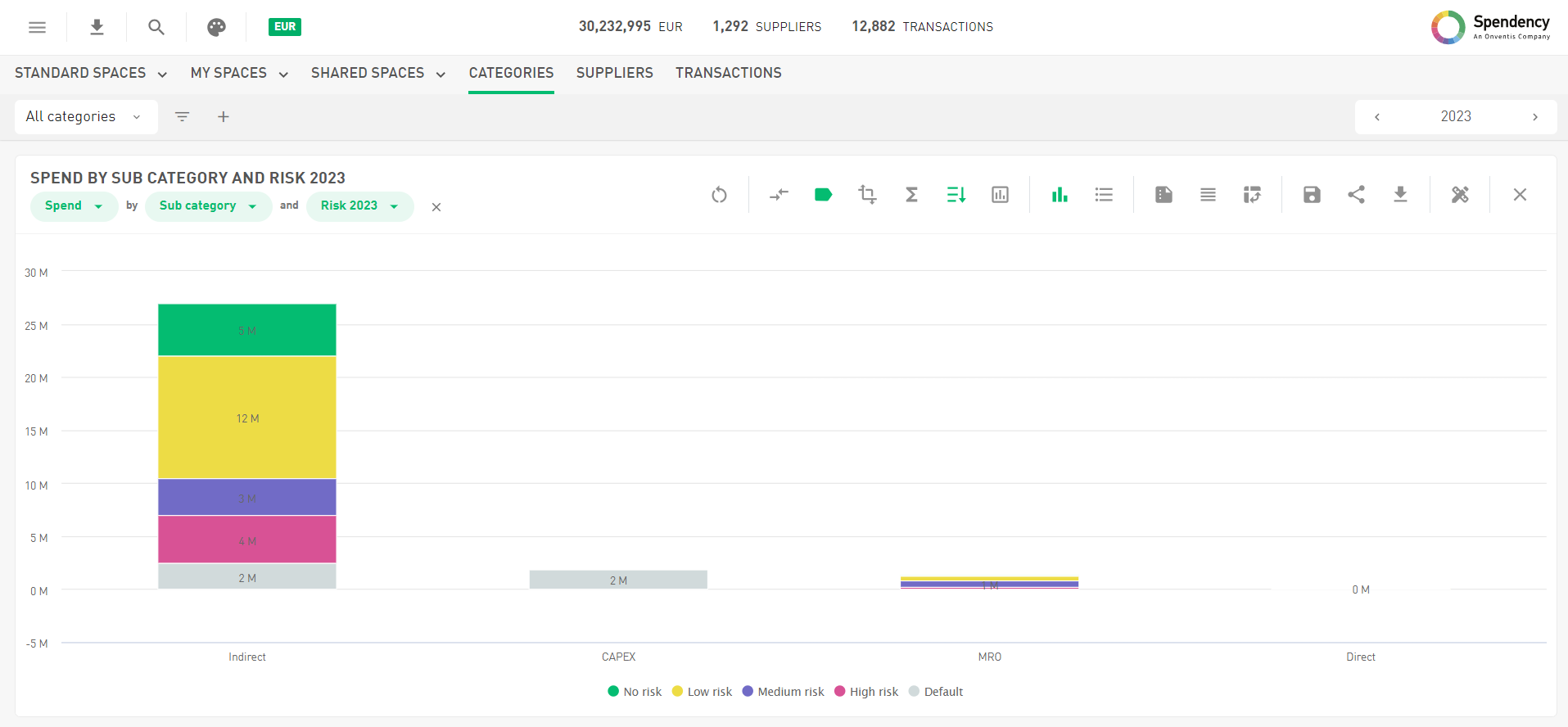This screenshot has width=1568, height=727.
Task: Share the chart via share icon
Action: (1356, 195)
